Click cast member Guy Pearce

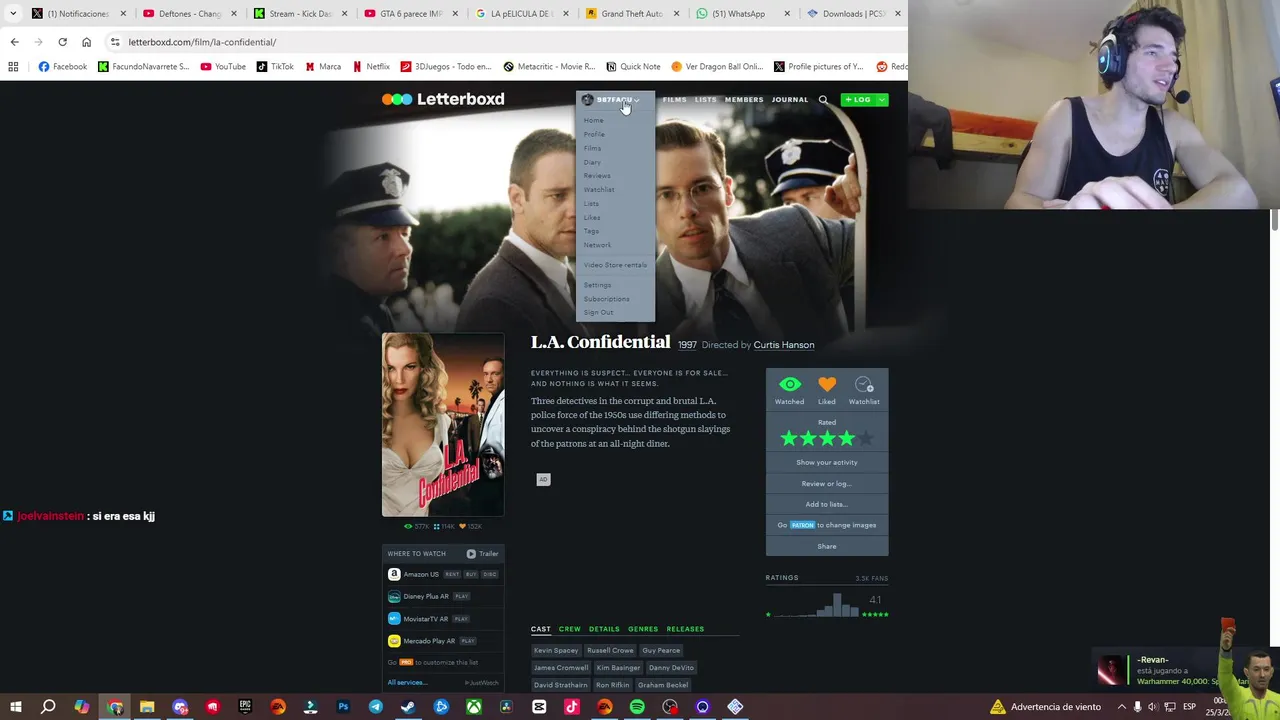click(x=661, y=650)
